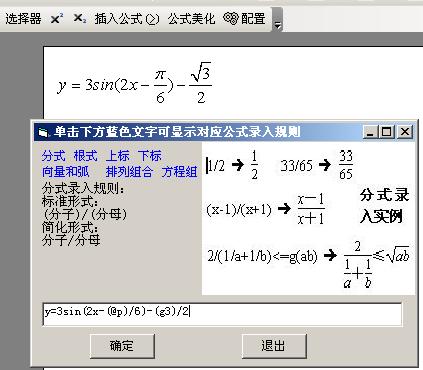
Task: Open the 选择器 toolbar item
Action: pyautogui.click(x=23, y=18)
